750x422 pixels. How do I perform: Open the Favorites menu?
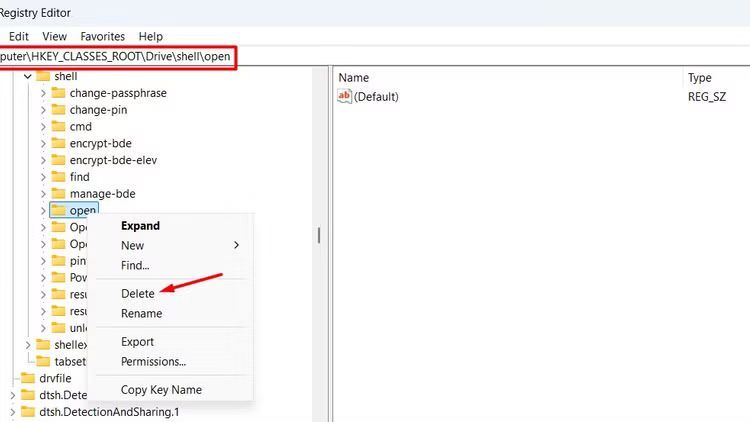tap(102, 36)
